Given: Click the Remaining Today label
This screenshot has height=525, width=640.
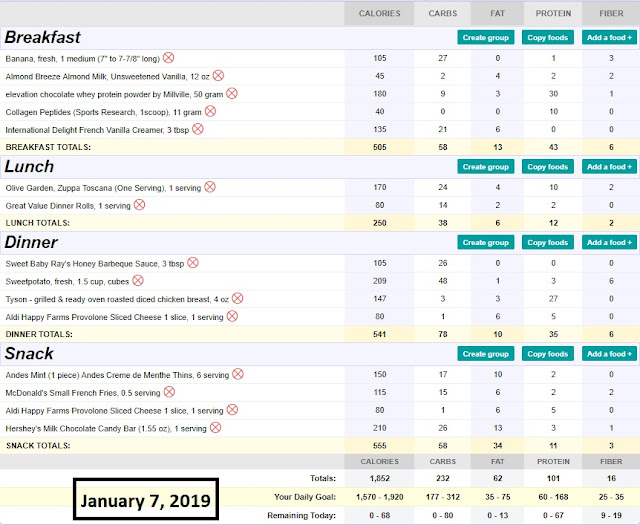Looking at the screenshot, I should tap(302, 516).
